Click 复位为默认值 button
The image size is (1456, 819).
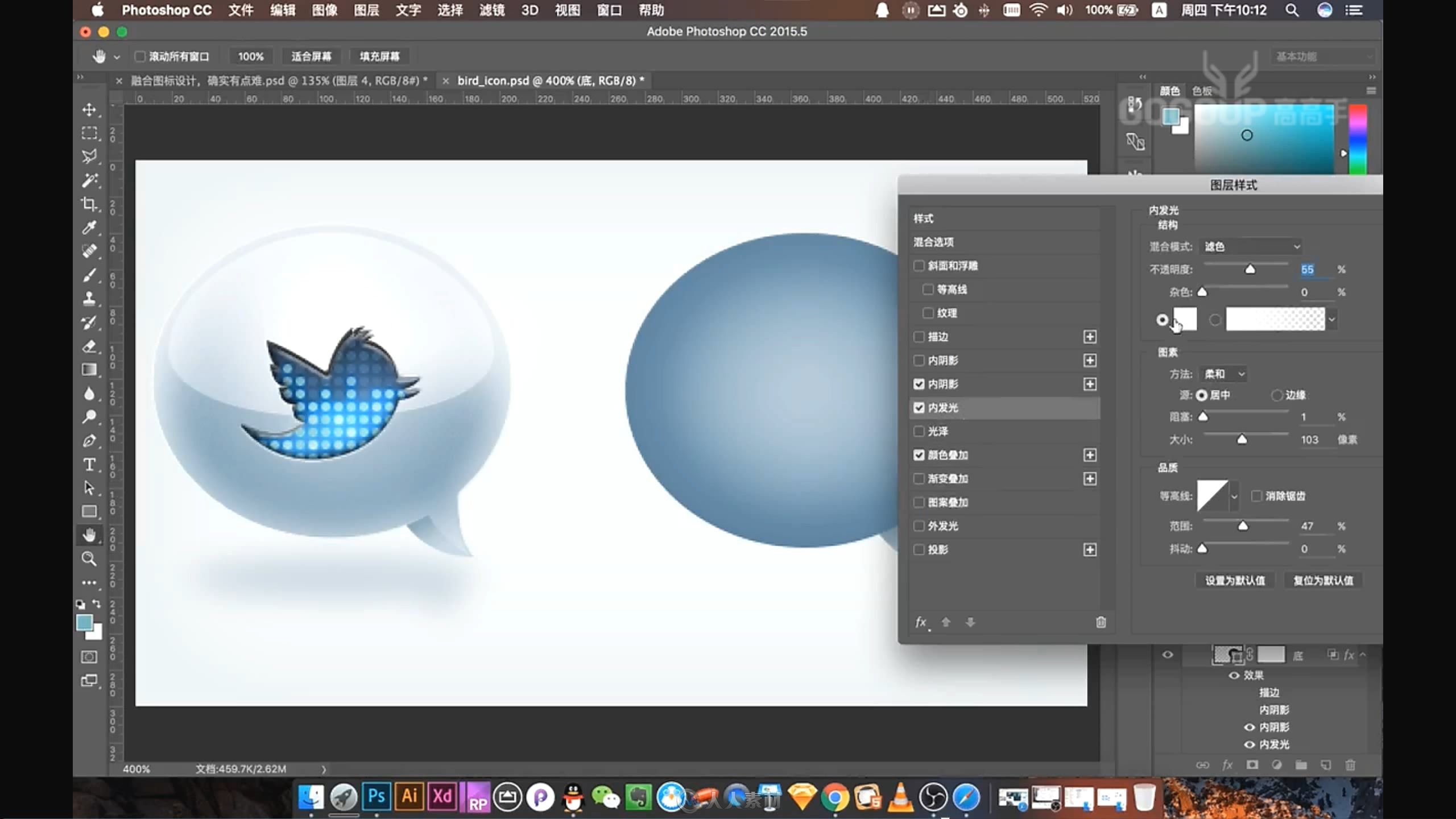pos(1323,580)
